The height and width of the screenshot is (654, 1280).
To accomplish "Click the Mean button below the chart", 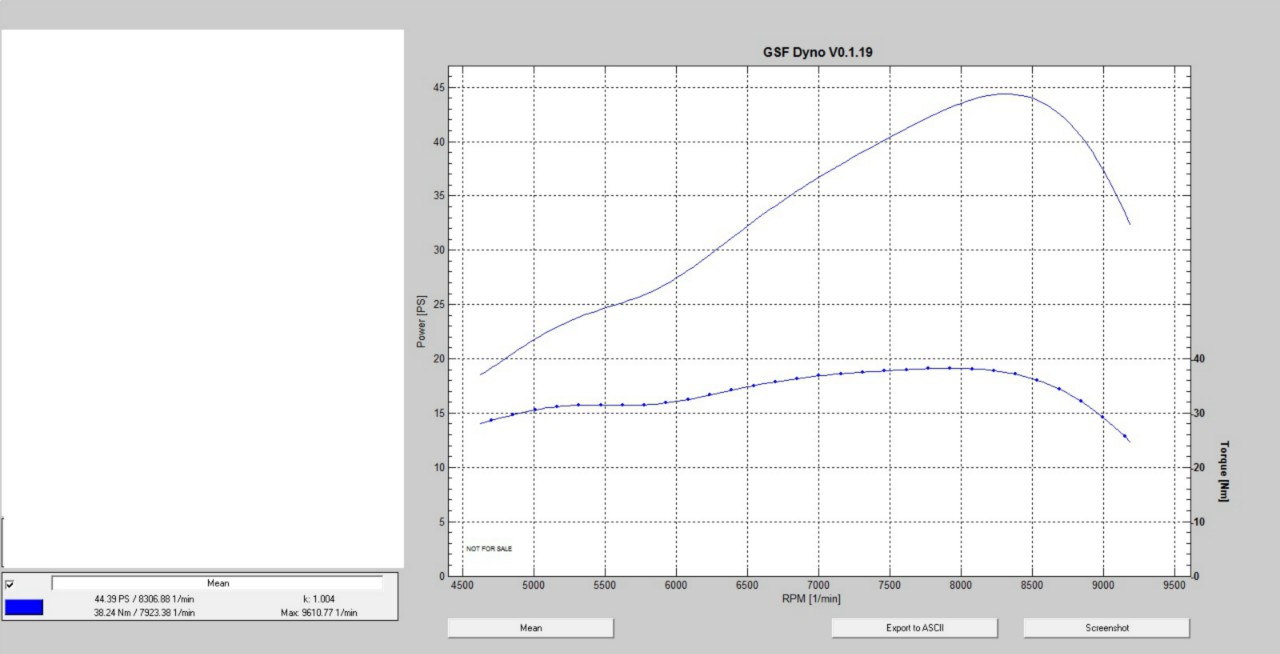I will [x=530, y=628].
